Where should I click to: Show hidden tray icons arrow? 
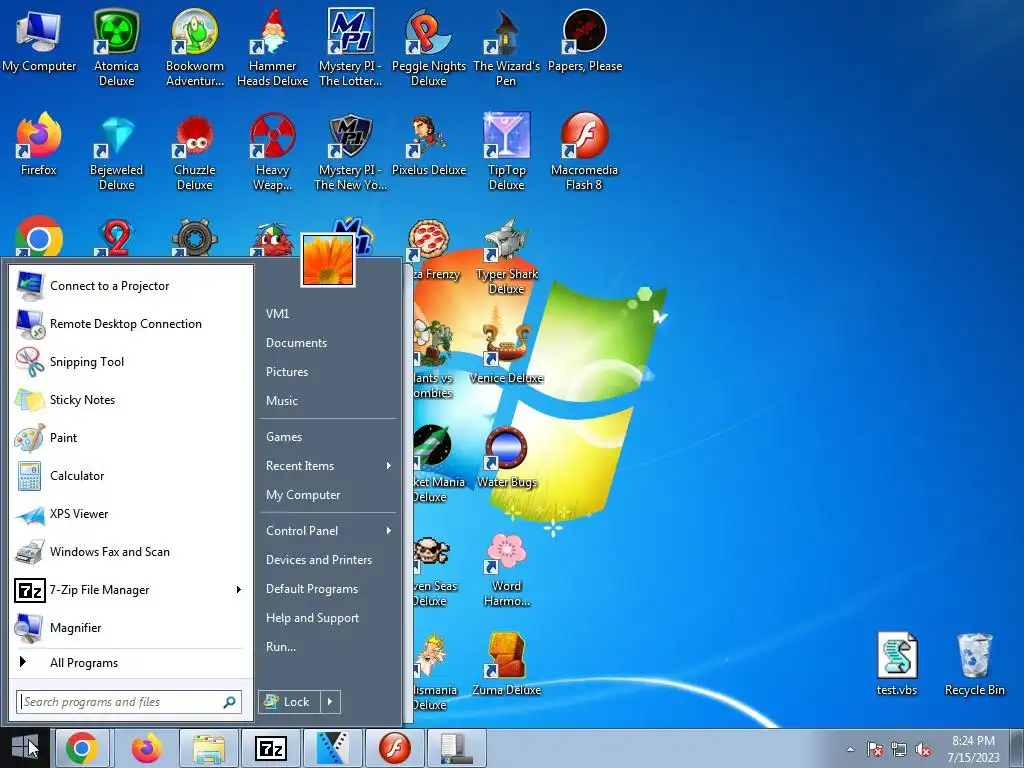tap(850, 749)
